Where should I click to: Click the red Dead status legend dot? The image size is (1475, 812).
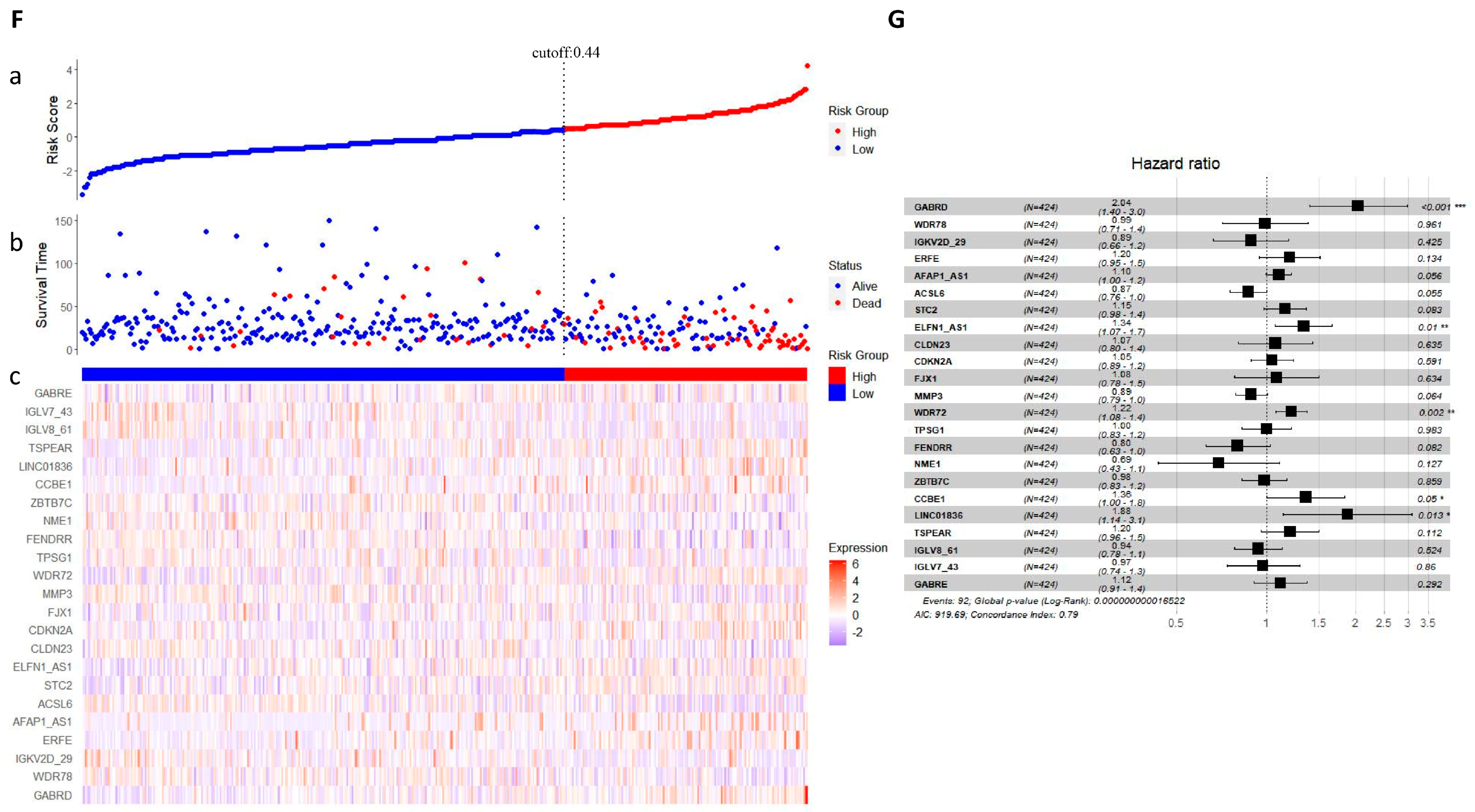(x=838, y=303)
